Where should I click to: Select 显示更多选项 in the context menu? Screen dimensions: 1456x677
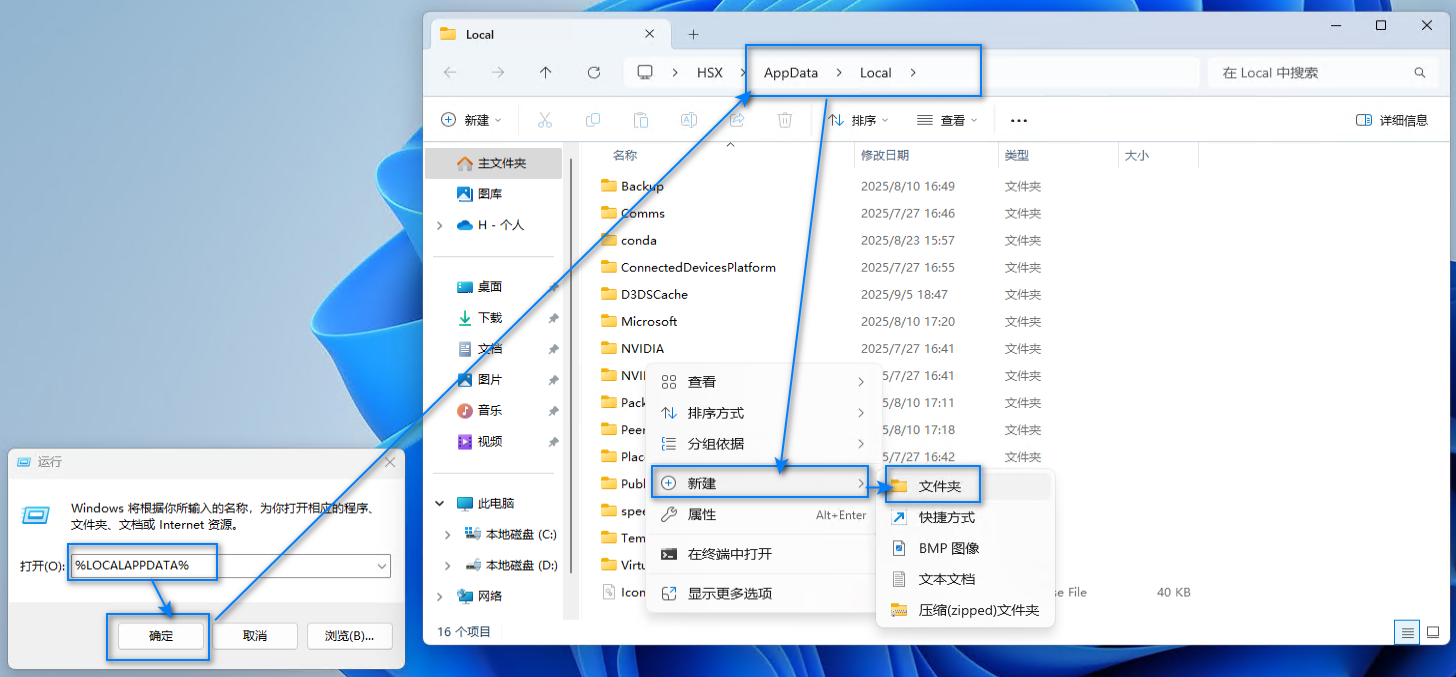pyautogui.click(x=728, y=592)
